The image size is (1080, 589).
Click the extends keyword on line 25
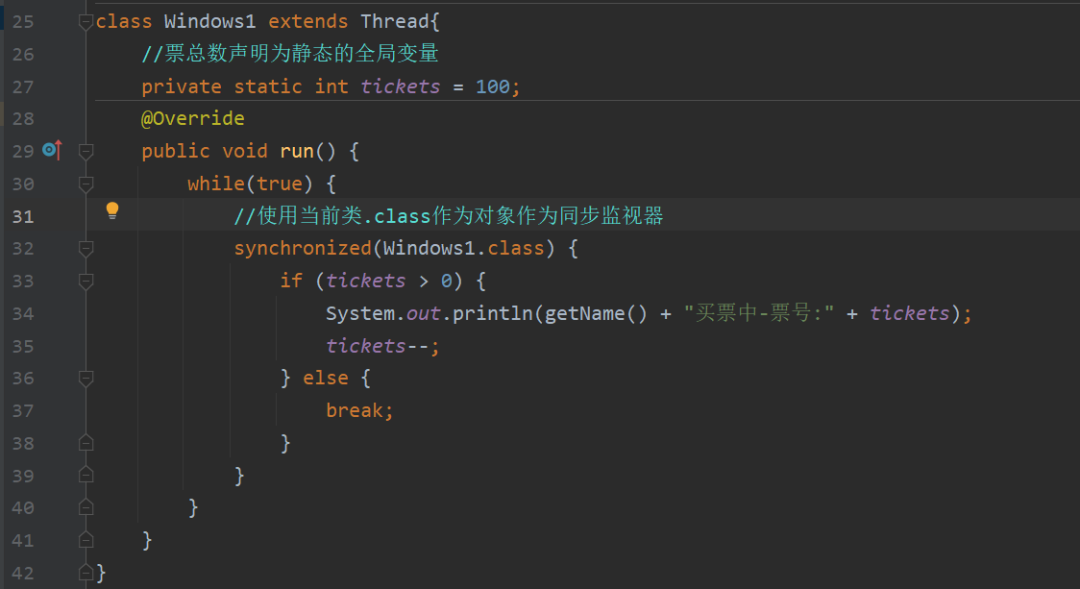coord(308,21)
